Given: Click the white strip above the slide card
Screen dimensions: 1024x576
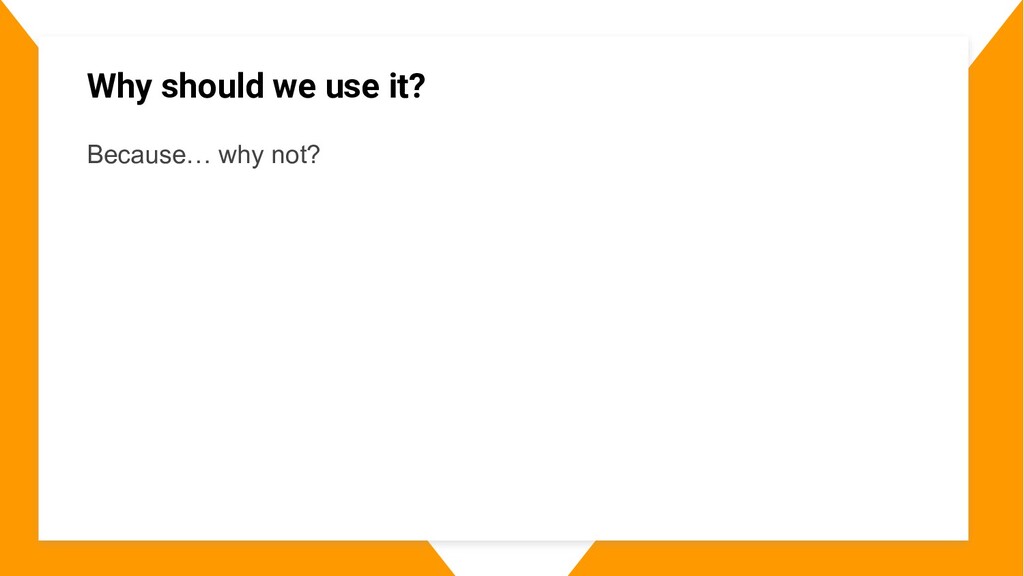Looking at the screenshot, I should pyautogui.click(x=503, y=17).
